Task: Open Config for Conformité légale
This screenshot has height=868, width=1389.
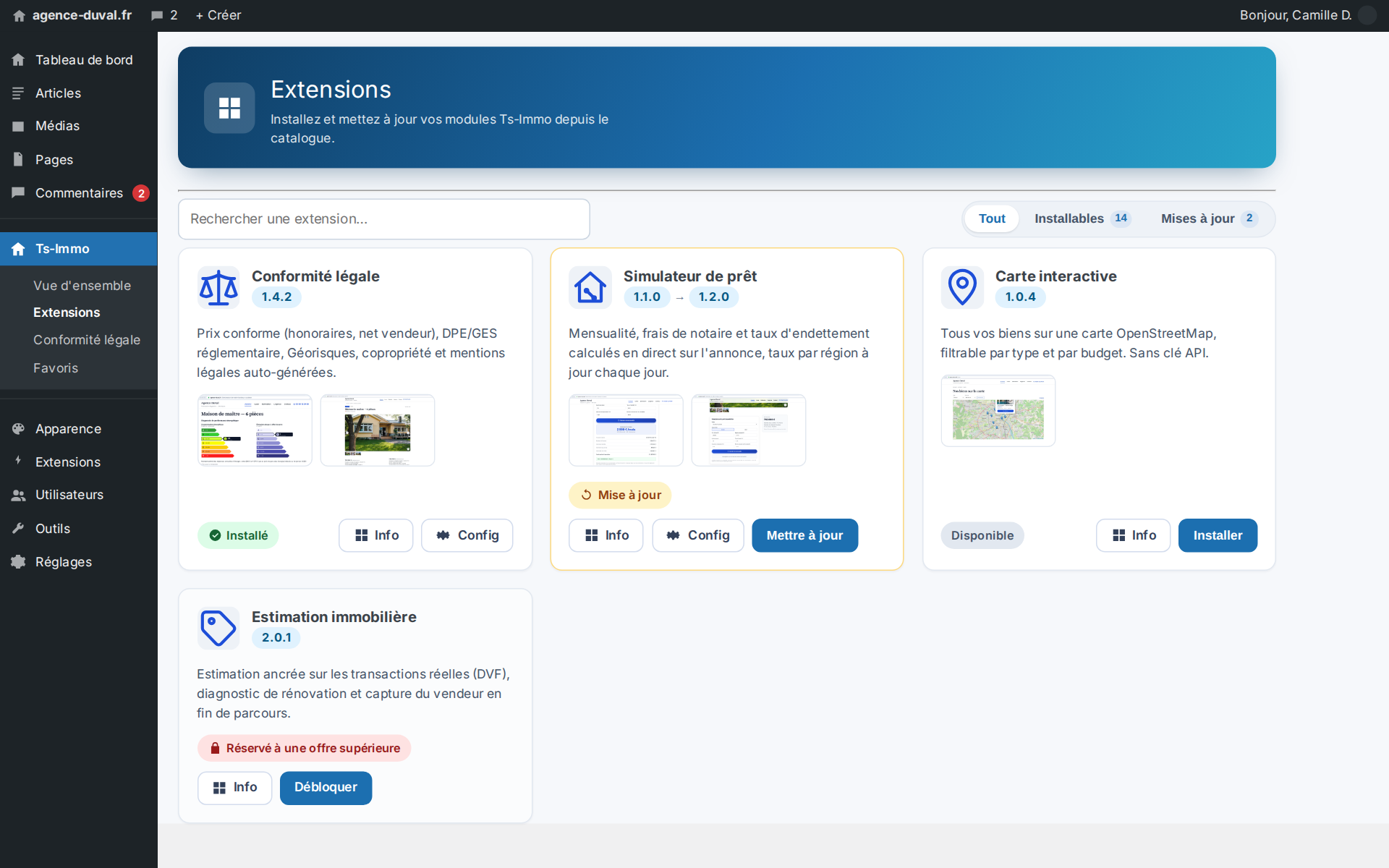Action: [x=467, y=535]
